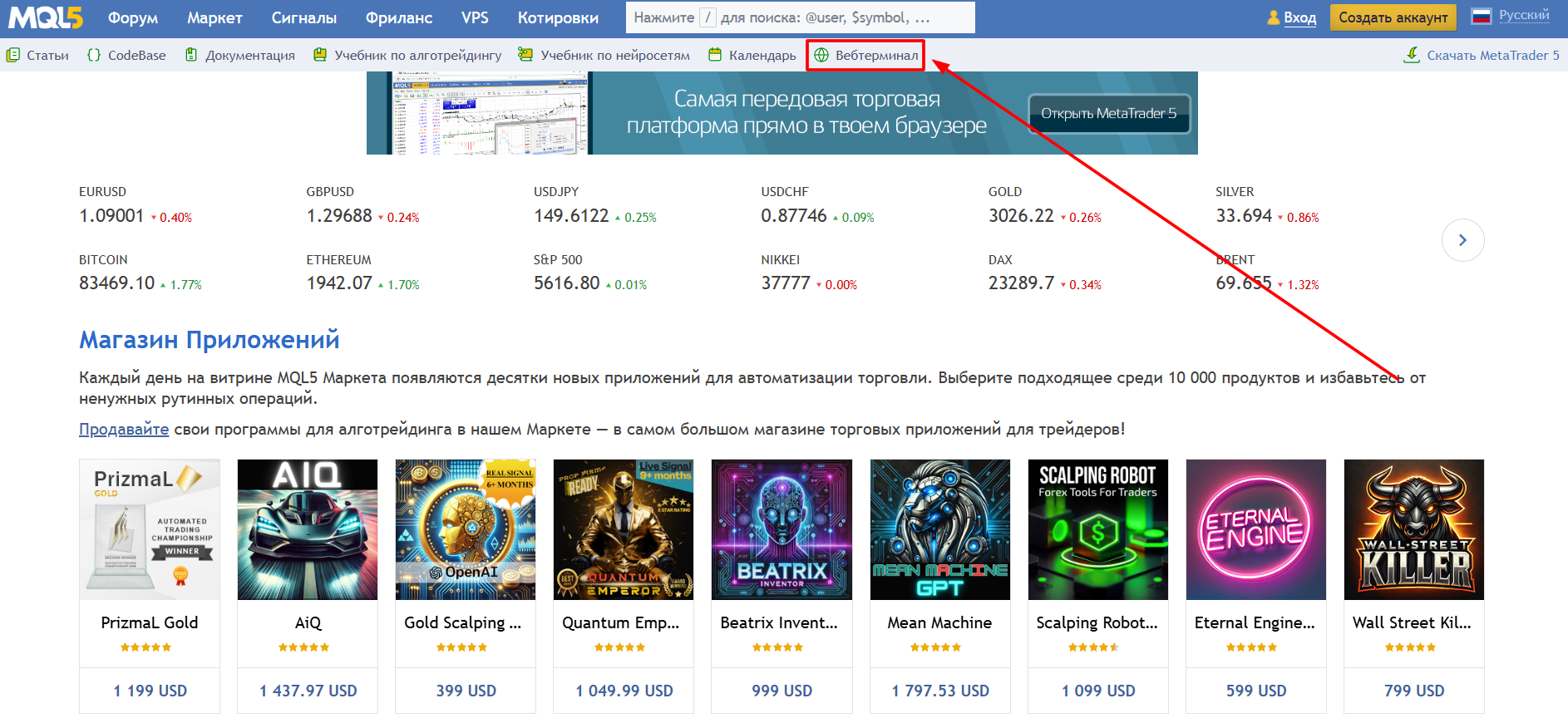Go to Сигналы section

304,17
